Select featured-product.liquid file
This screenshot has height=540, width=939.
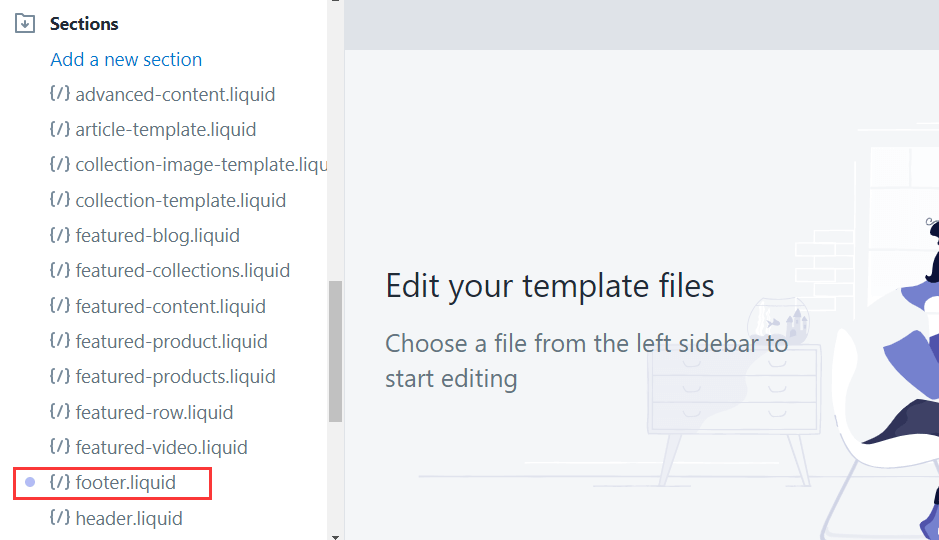click(x=159, y=341)
